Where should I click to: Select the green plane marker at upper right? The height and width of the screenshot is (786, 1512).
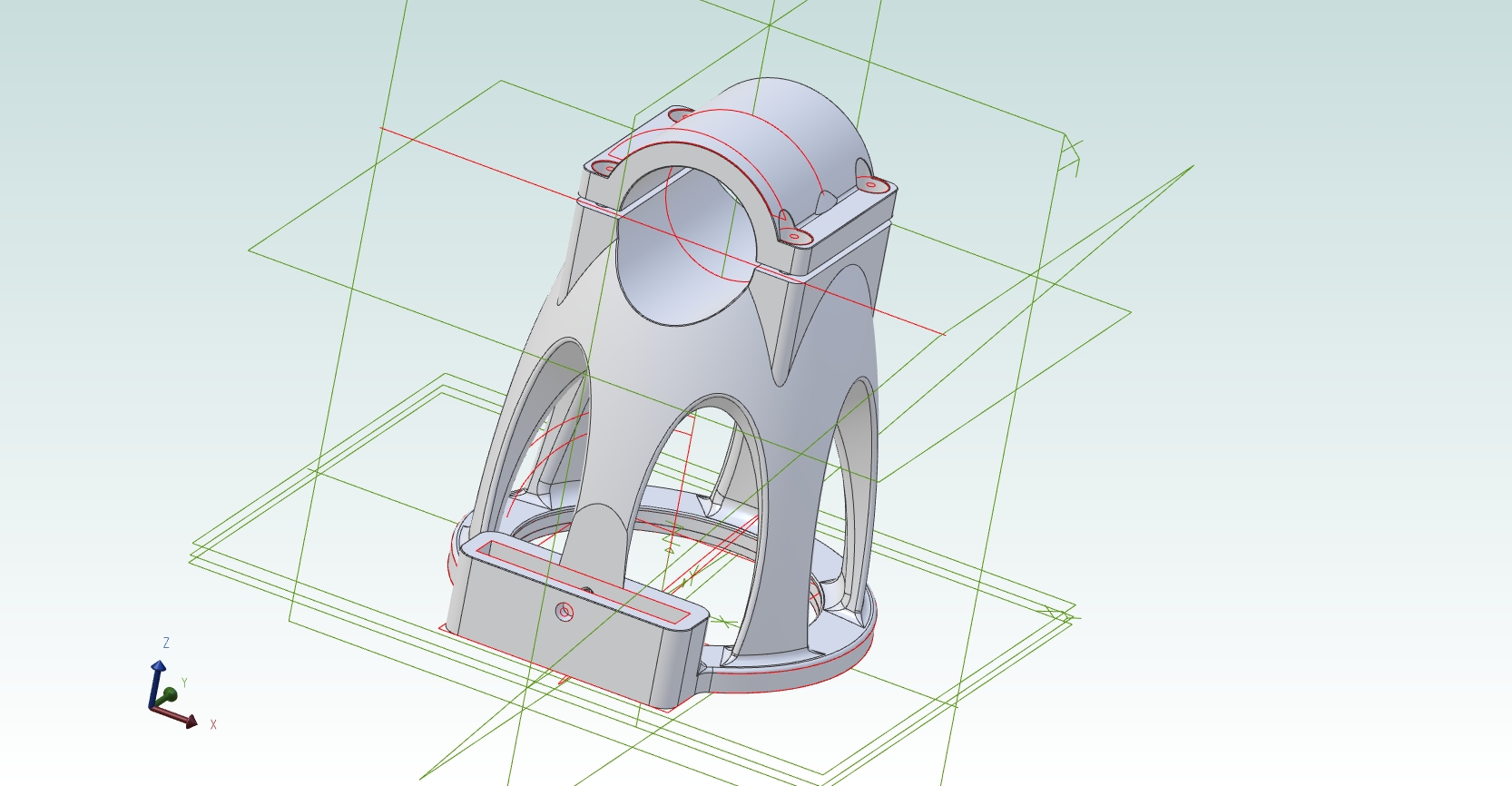pyautogui.click(x=1072, y=154)
